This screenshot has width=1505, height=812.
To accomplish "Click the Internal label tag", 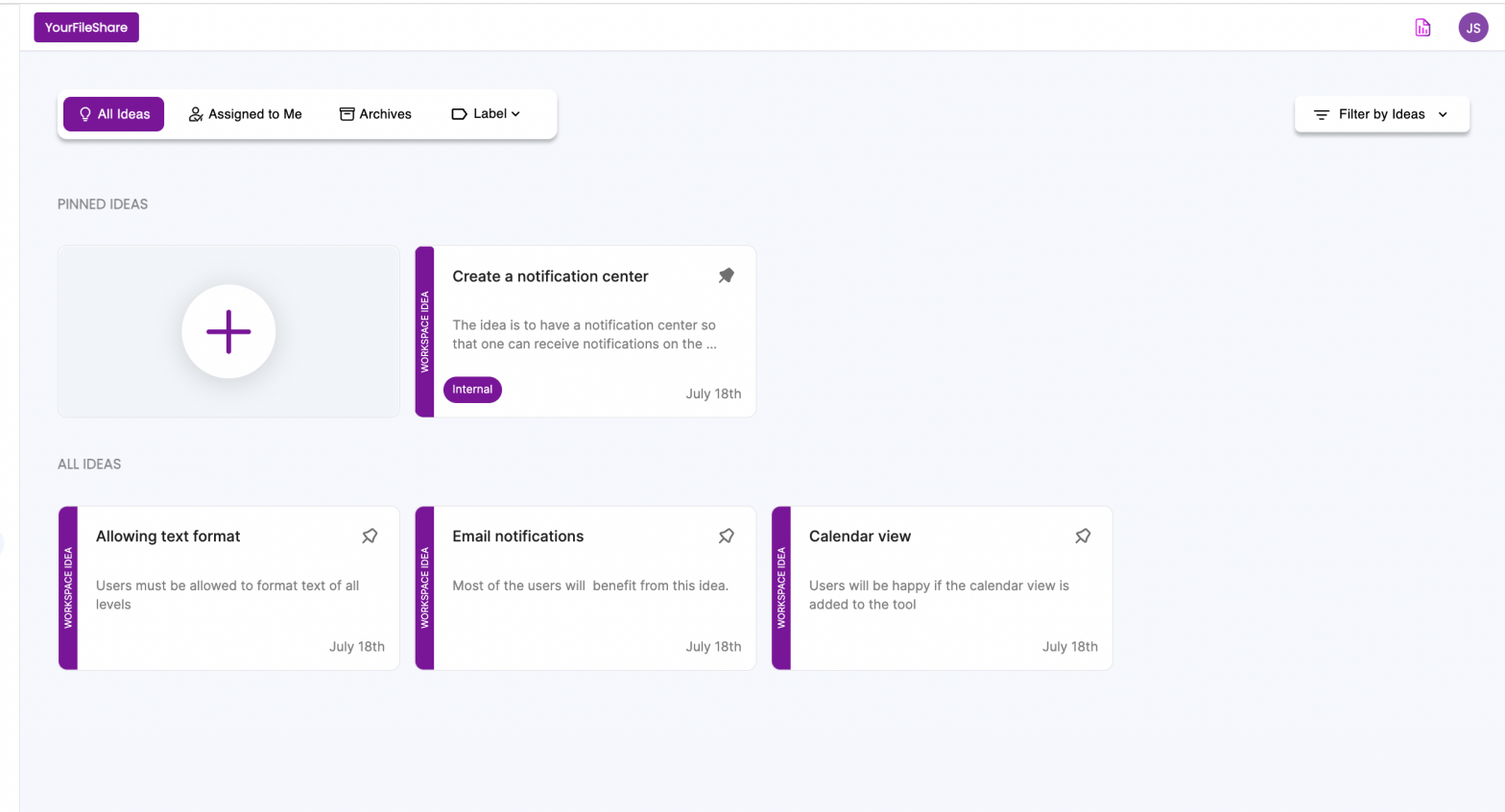I will coord(472,390).
